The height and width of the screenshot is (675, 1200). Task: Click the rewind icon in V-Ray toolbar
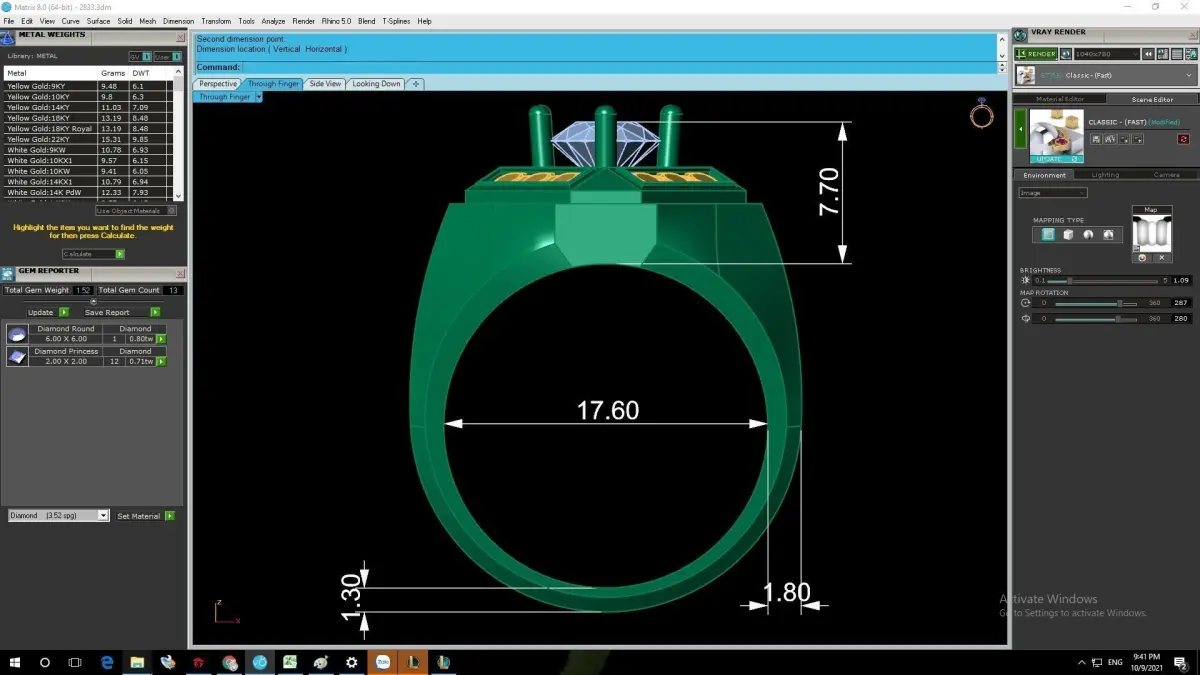point(1150,54)
